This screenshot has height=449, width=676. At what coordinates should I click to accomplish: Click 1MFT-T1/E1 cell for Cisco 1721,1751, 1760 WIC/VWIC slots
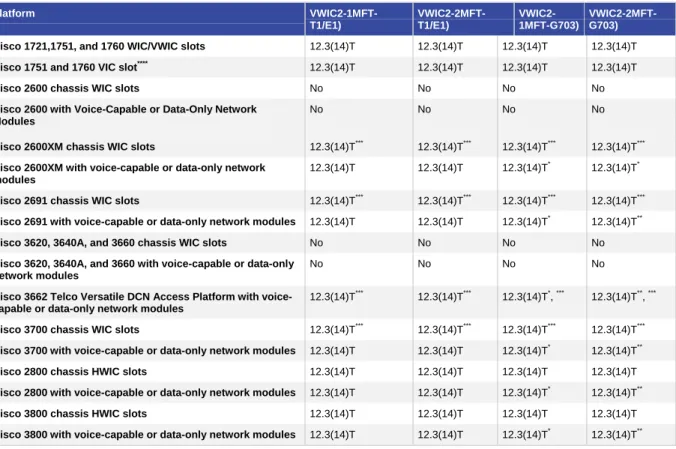[x=332, y=46]
